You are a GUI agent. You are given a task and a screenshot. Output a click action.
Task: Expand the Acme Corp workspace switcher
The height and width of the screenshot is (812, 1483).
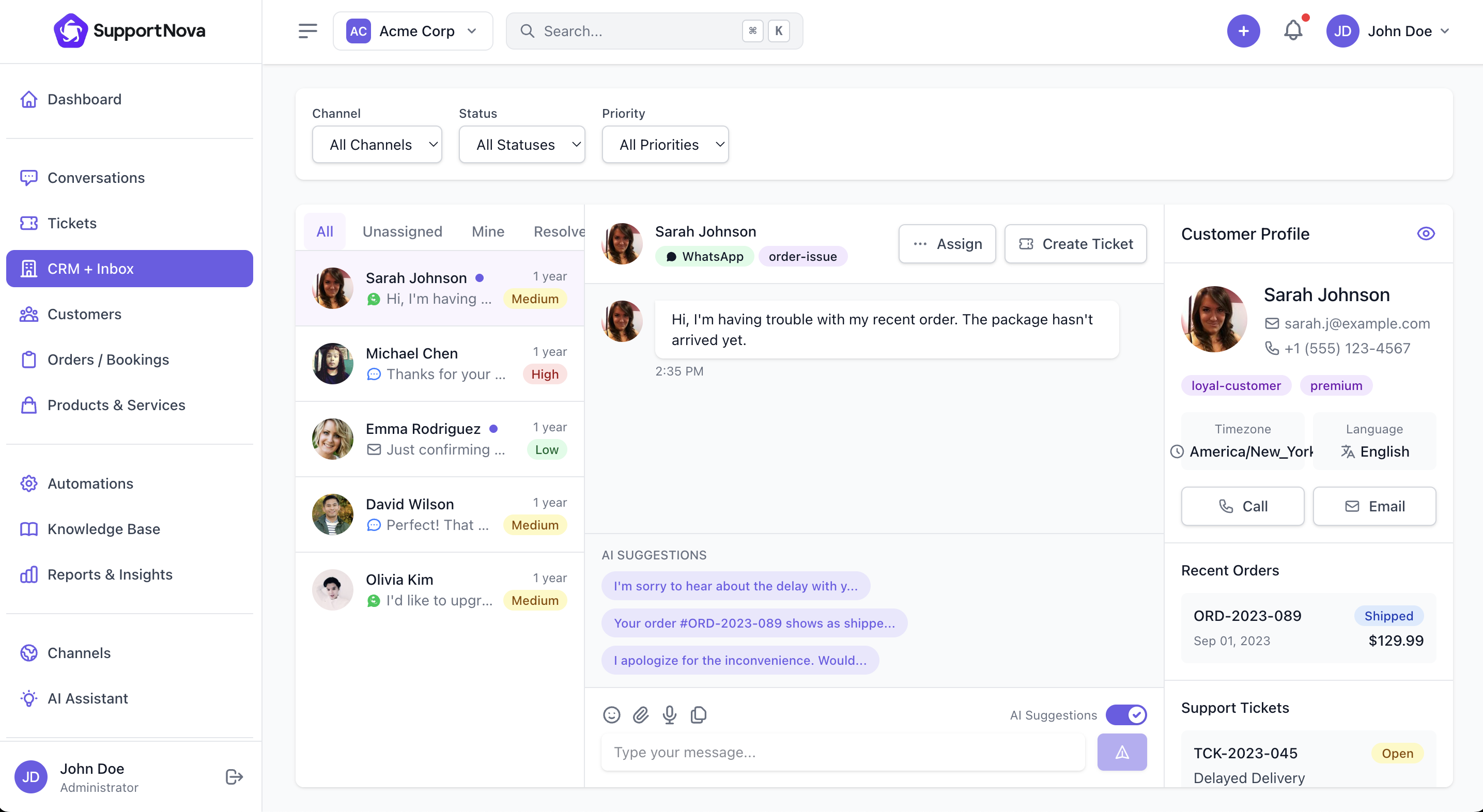(413, 30)
